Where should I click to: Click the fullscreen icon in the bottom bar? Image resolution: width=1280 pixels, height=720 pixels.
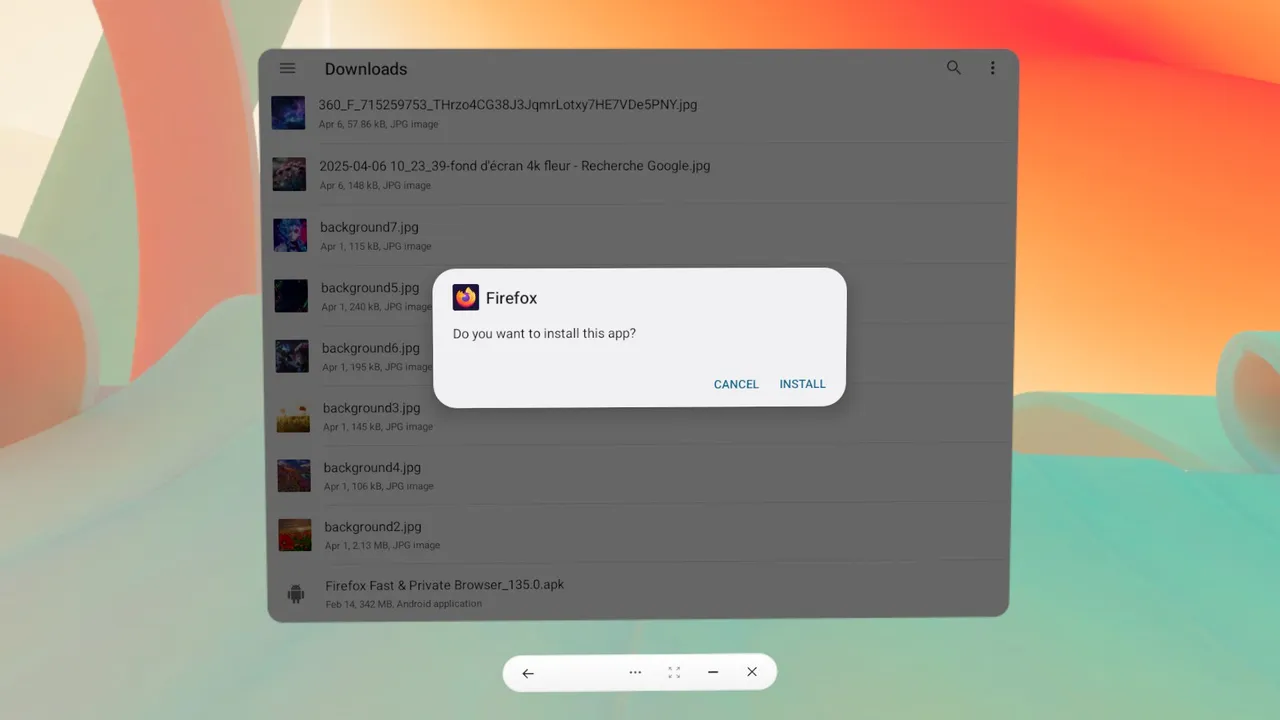pos(673,672)
